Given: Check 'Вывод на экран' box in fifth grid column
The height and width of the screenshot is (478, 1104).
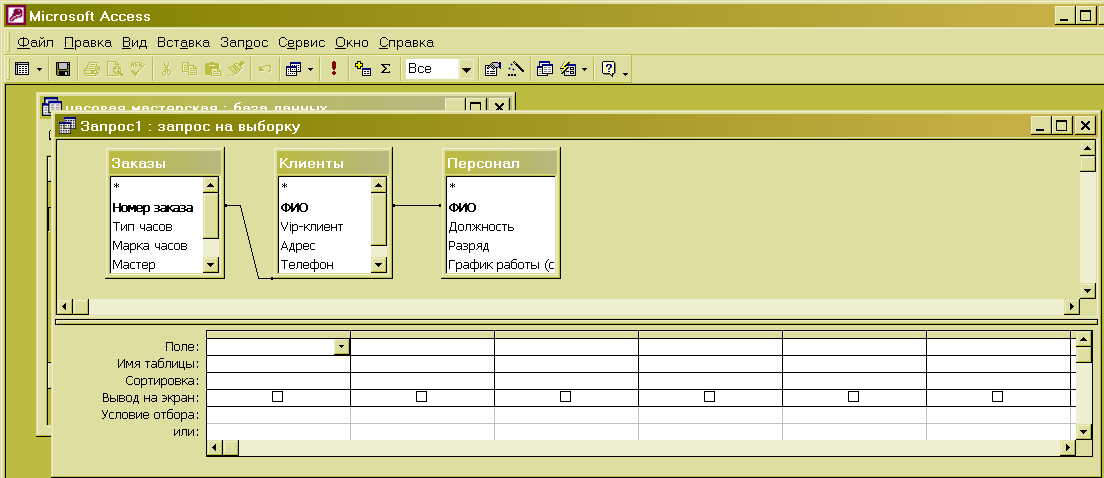Looking at the screenshot, I should (x=853, y=397).
